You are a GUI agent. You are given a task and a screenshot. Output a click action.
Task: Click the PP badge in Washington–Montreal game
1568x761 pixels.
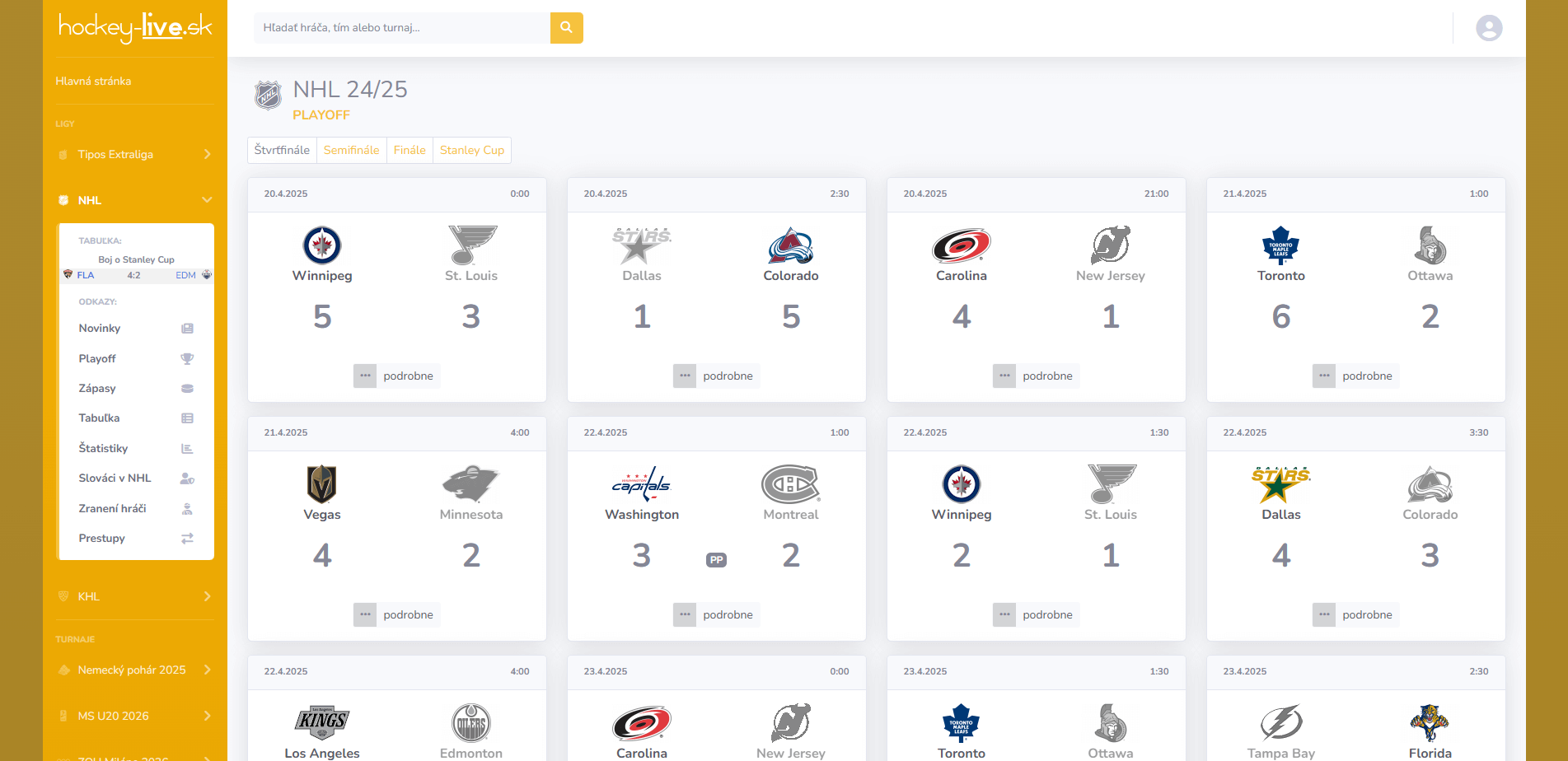717,560
